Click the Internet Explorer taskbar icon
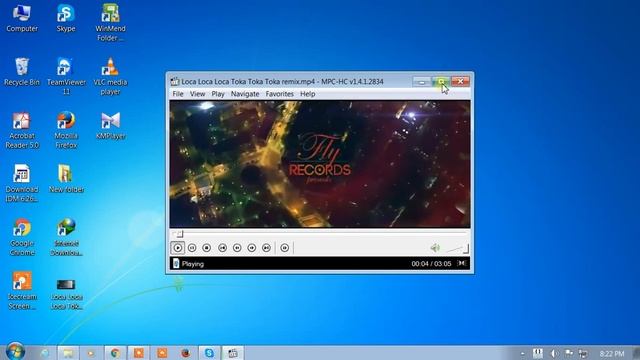 click(x=45, y=353)
